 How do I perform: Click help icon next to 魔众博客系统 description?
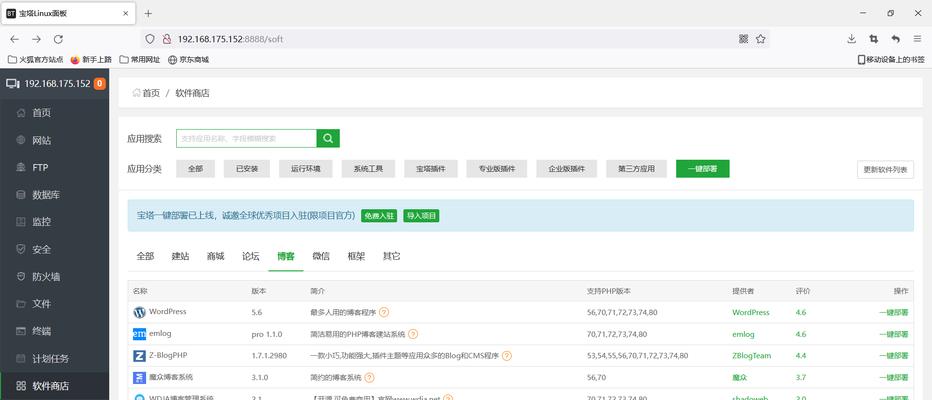point(369,377)
